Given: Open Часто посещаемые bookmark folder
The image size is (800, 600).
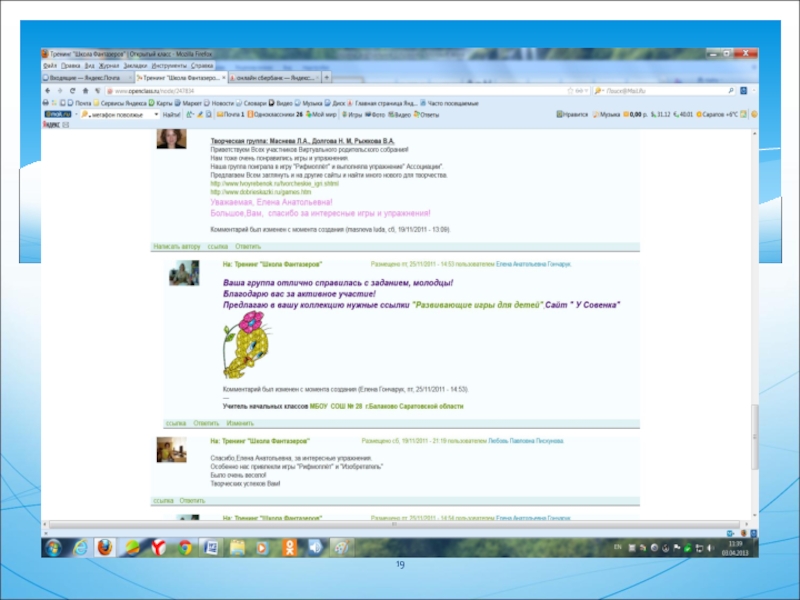Looking at the screenshot, I should point(449,103).
